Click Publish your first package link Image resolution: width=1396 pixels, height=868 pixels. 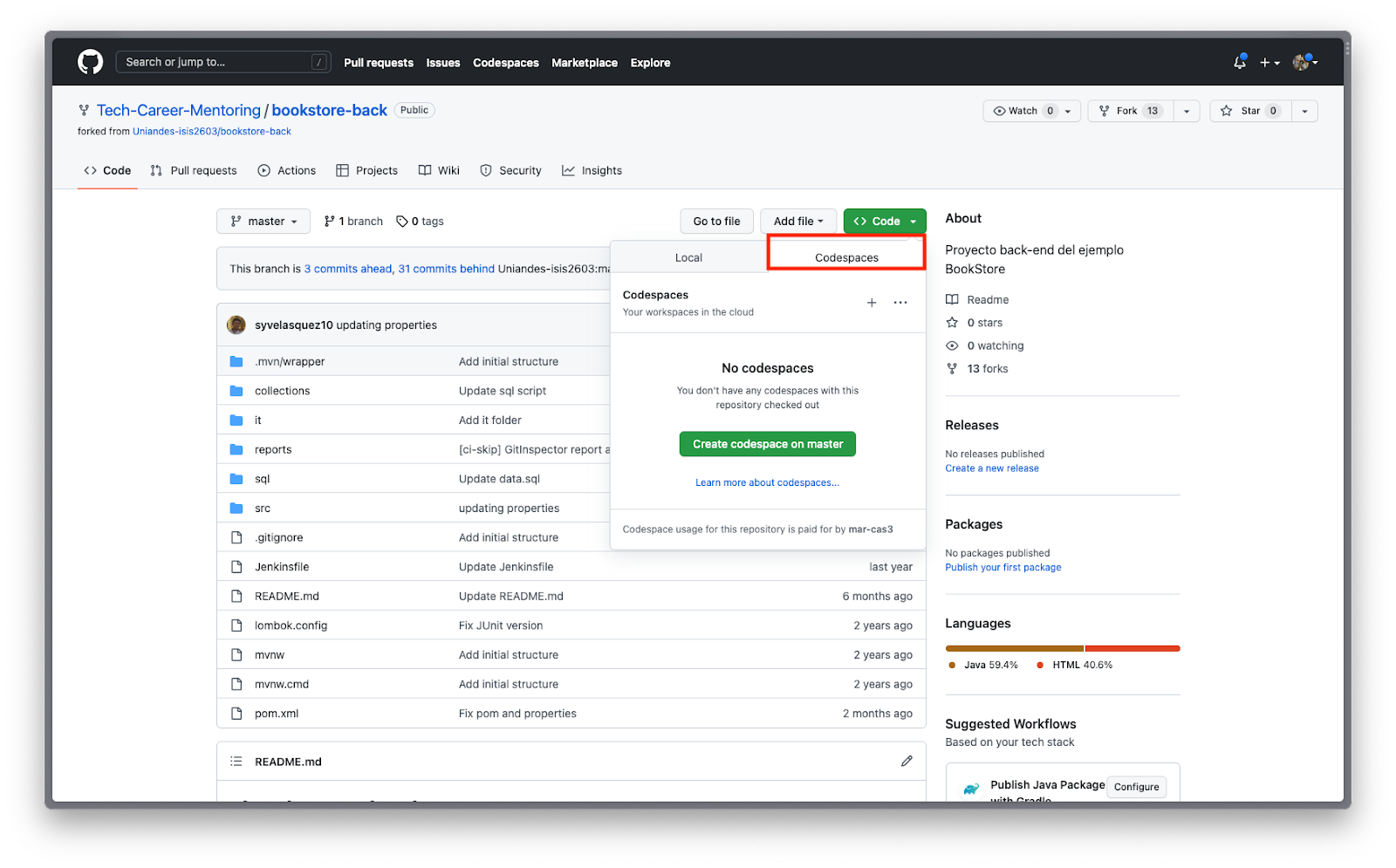click(x=1003, y=568)
